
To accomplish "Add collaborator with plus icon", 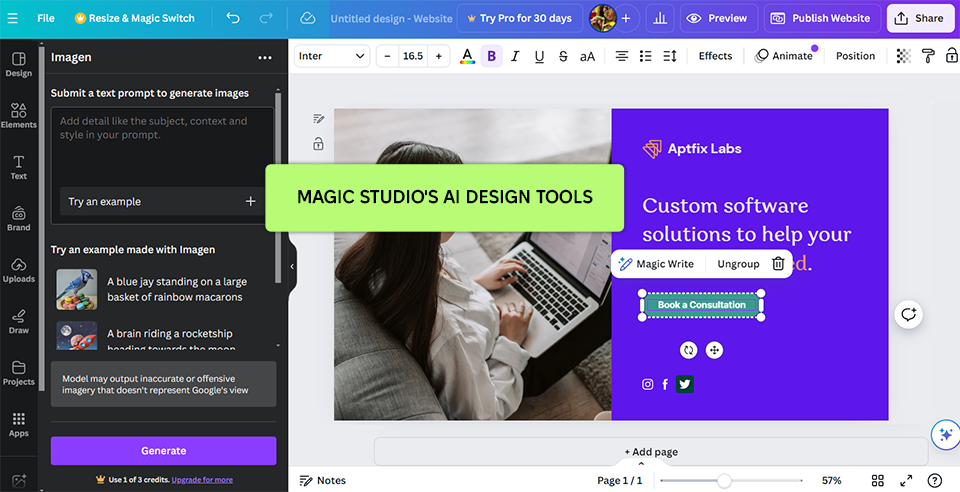I will click(626, 18).
